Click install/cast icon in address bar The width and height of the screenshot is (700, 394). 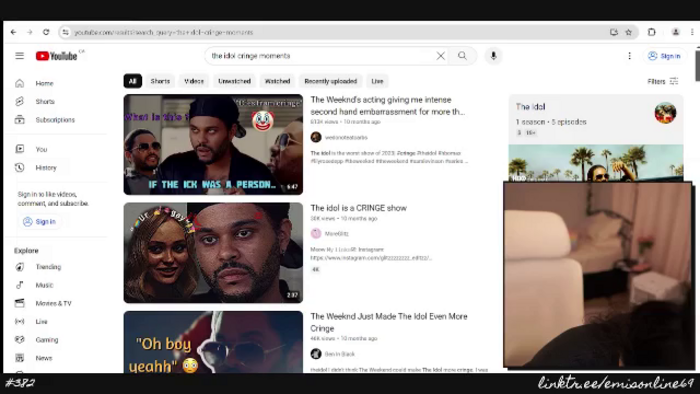(x=614, y=32)
